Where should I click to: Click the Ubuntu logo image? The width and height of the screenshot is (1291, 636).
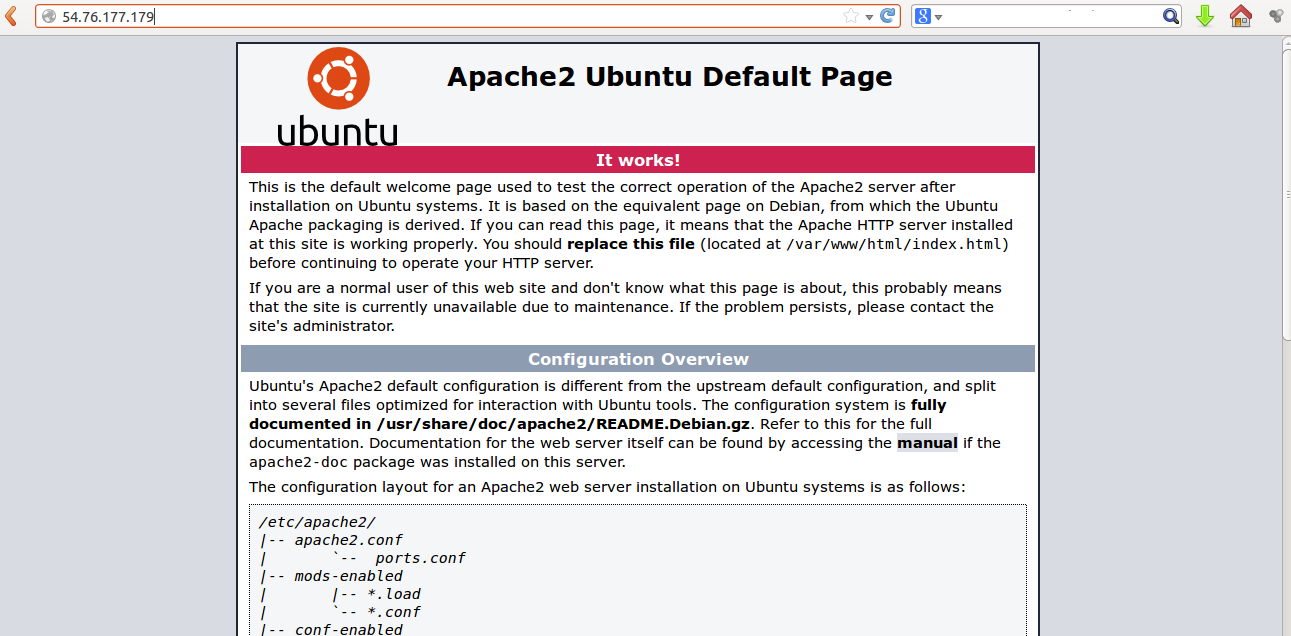338,97
